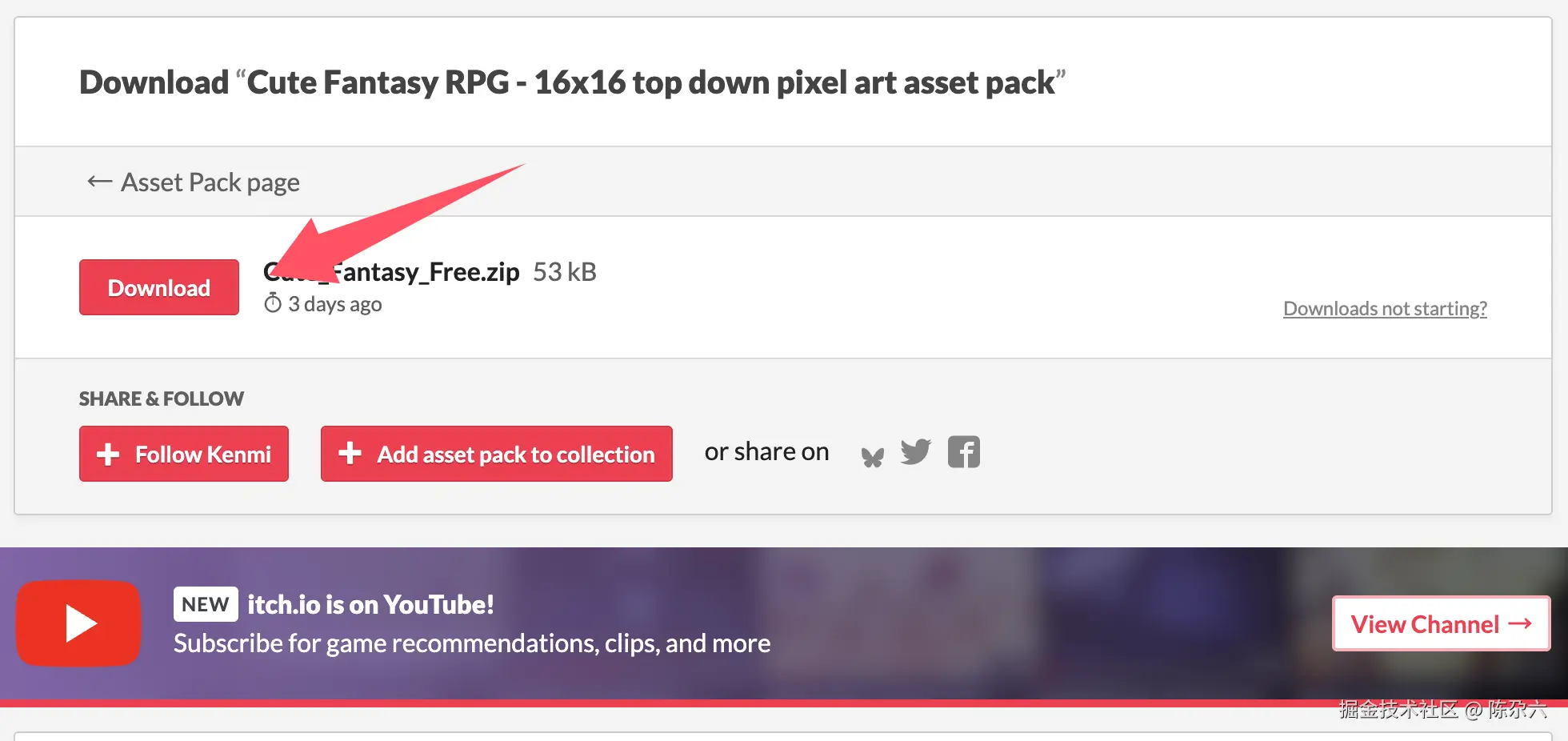1568x741 pixels.
Task: Go back to the Asset Pack page
Action: 210,182
